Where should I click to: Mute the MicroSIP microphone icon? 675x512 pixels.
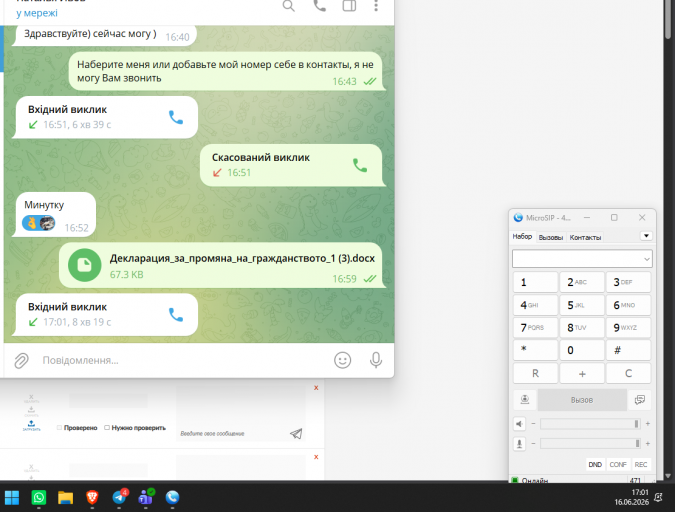pyautogui.click(x=520, y=444)
